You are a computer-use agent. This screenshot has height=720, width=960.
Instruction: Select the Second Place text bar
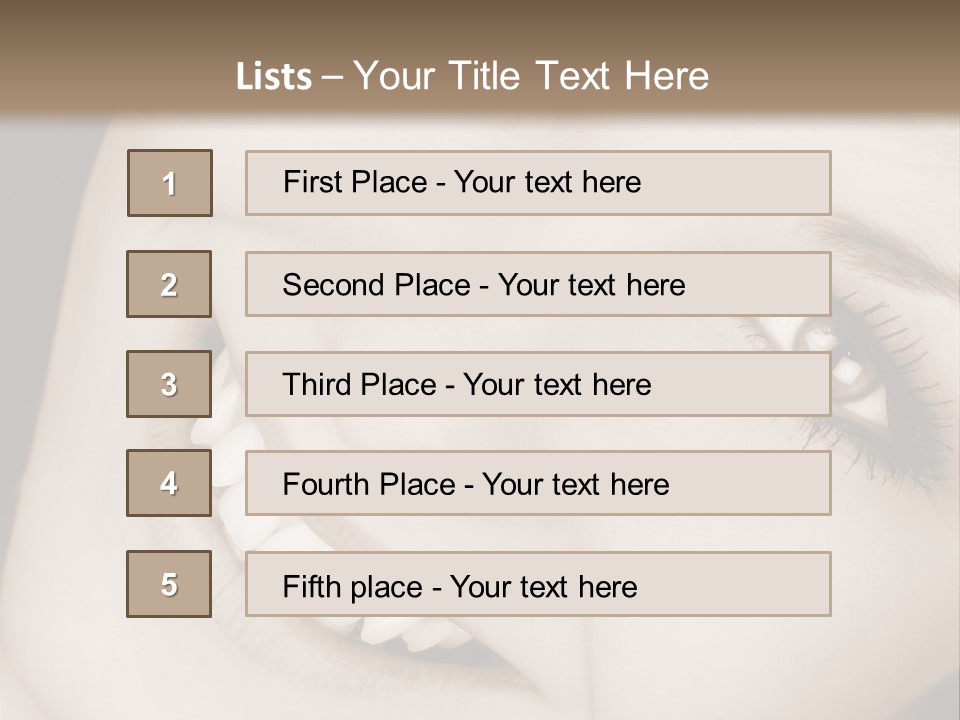pos(538,284)
